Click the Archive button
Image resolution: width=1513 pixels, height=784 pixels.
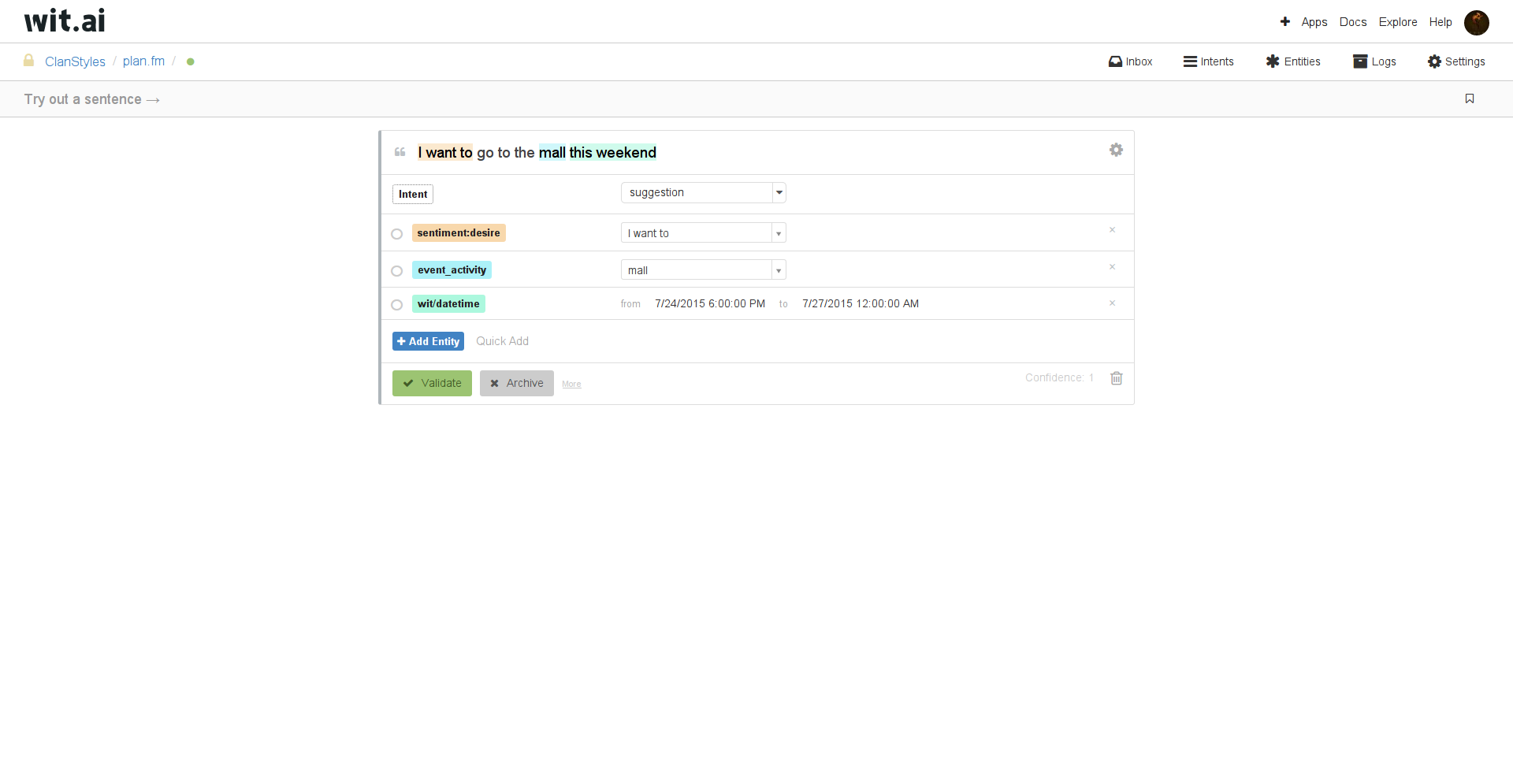click(516, 383)
